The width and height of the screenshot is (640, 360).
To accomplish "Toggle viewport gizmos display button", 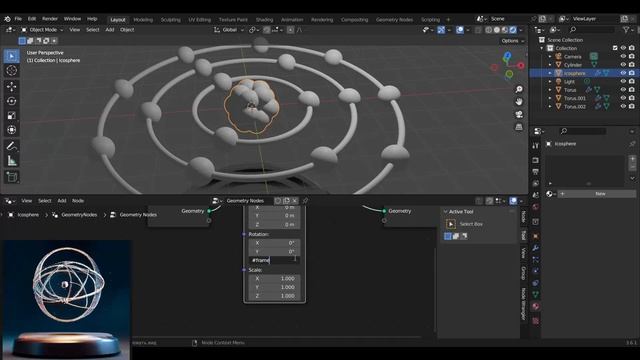I will pos(441,30).
